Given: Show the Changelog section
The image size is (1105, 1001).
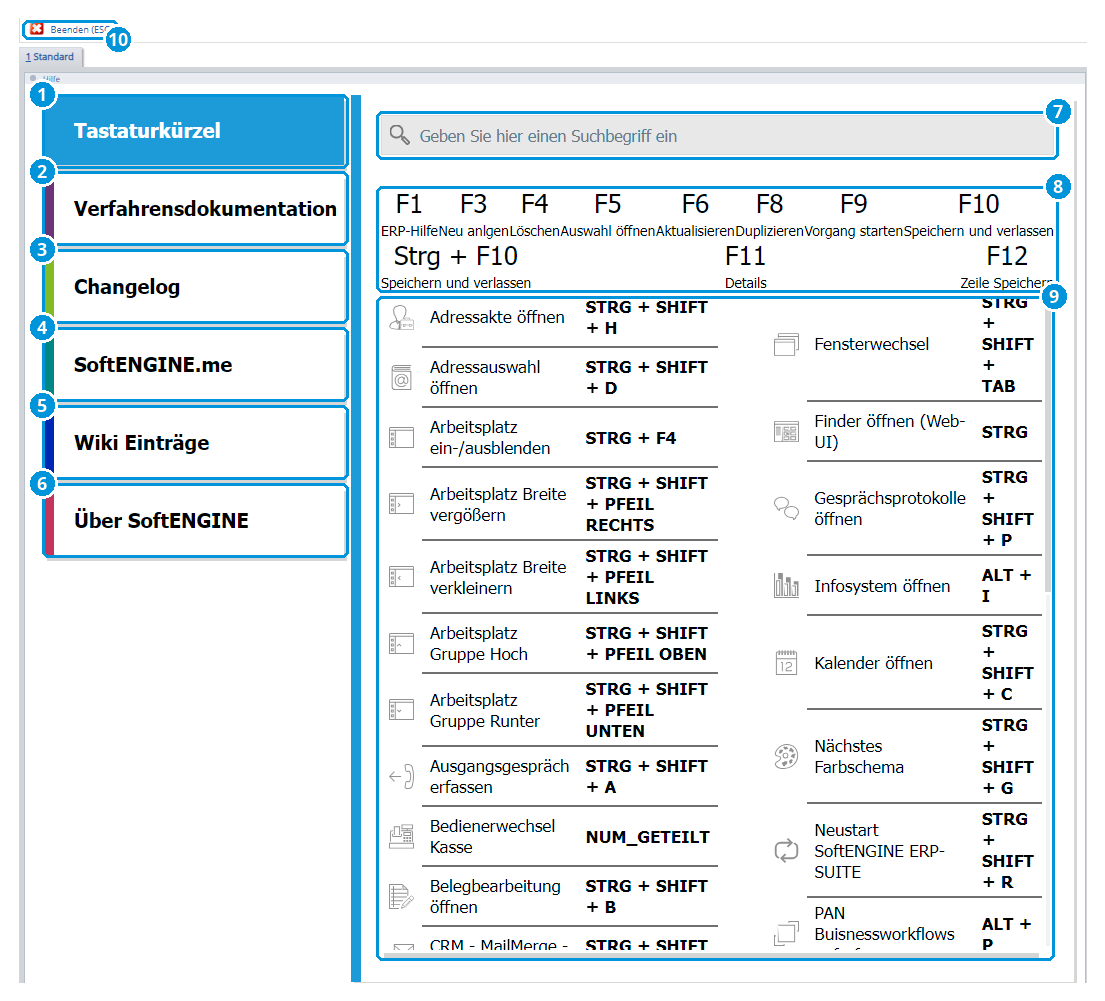Looking at the screenshot, I should pos(195,287).
